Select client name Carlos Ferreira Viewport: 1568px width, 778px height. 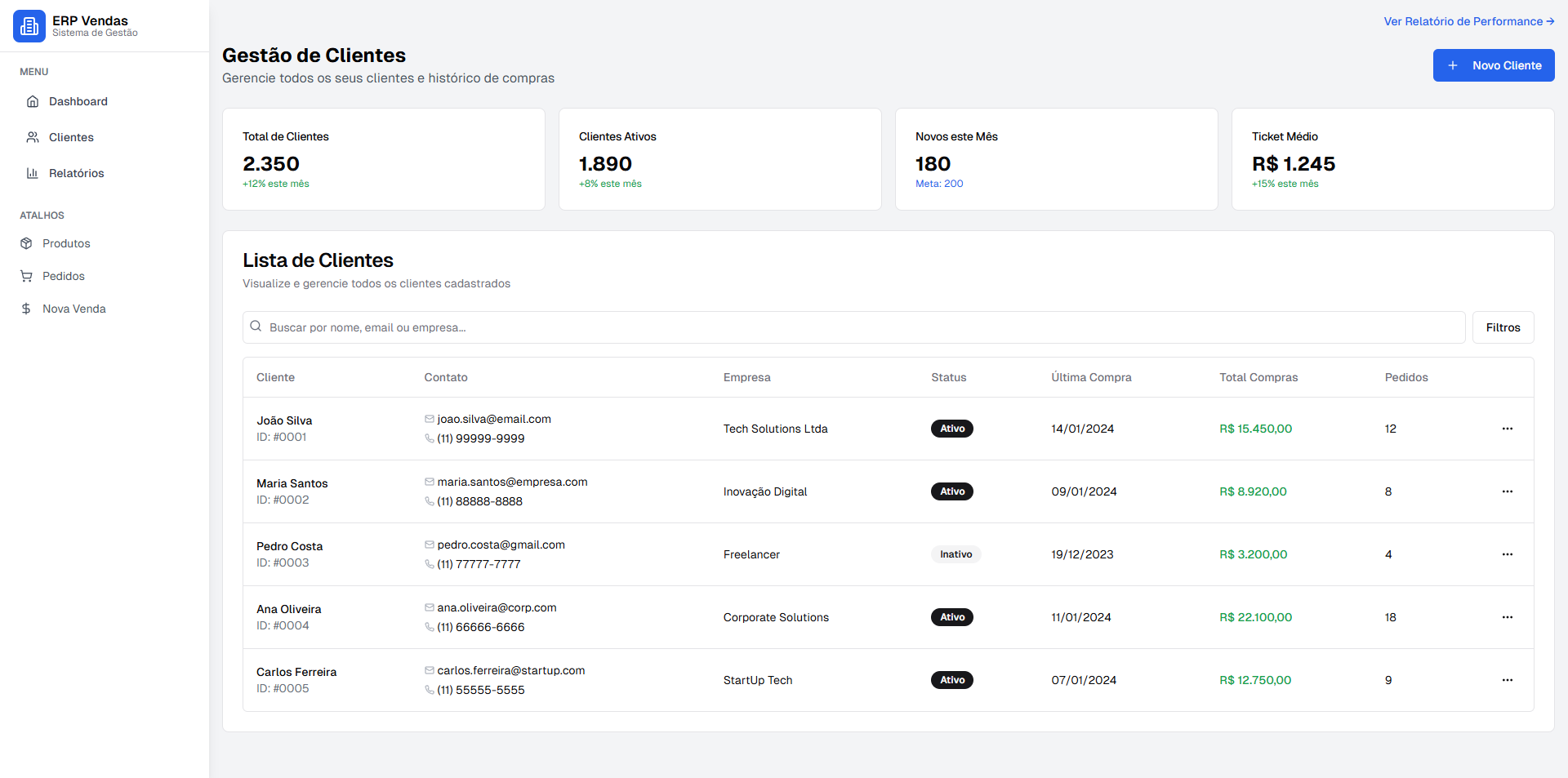pyautogui.click(x=296, y=672)
